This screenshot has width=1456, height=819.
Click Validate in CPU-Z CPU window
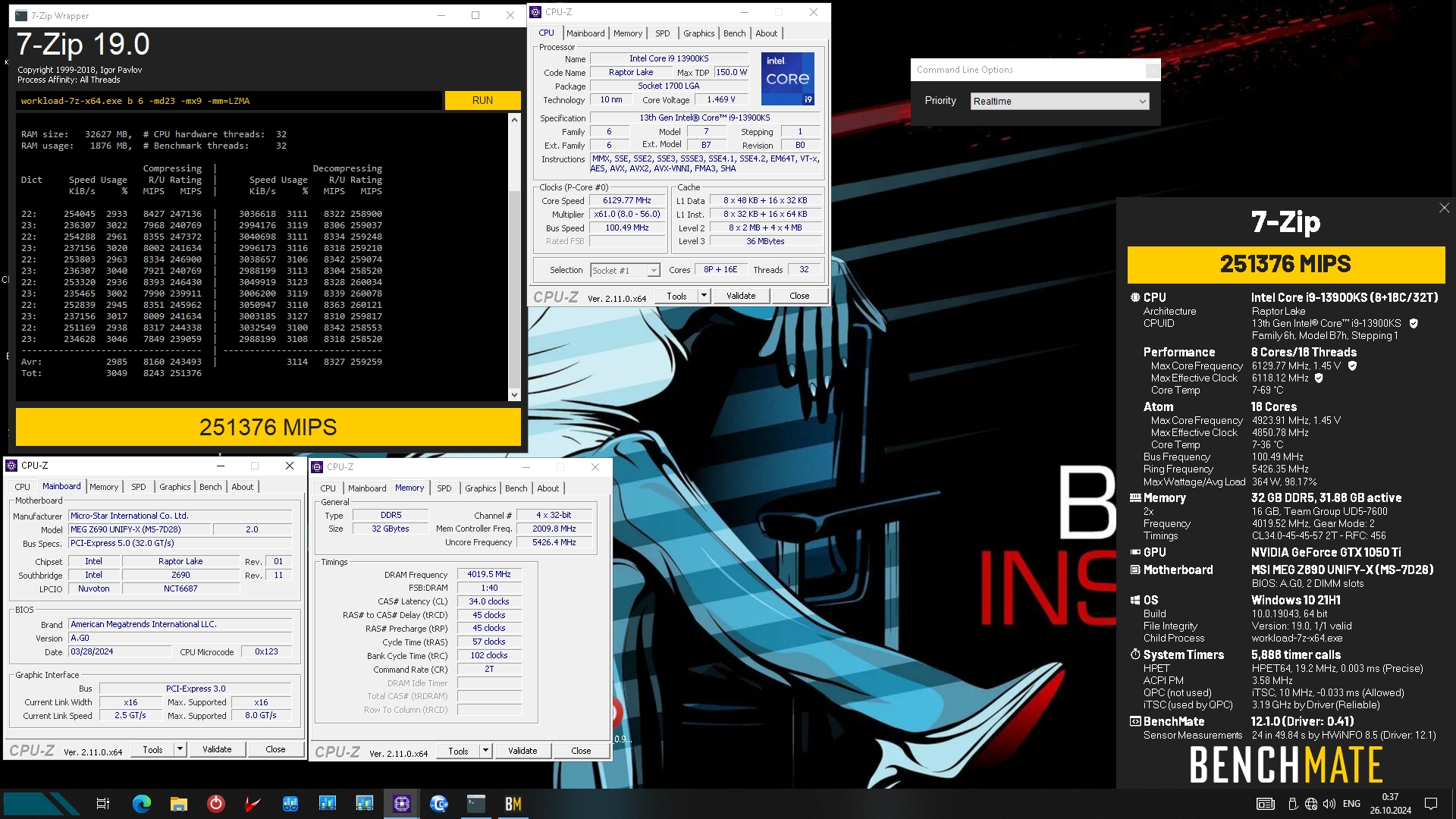(x=741, y=296)
